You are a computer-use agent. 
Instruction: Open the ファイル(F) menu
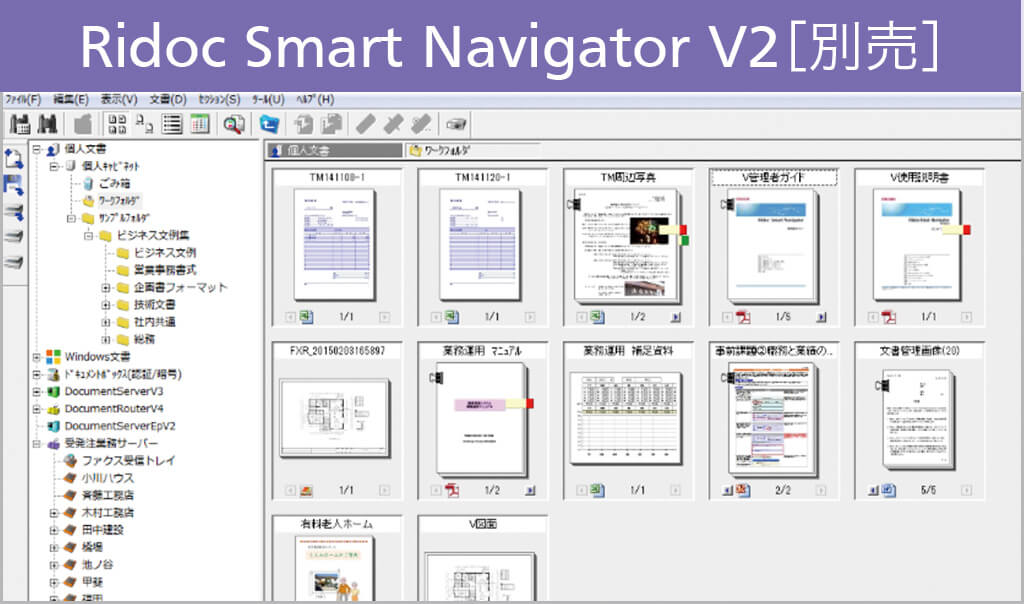coord(23,100)
